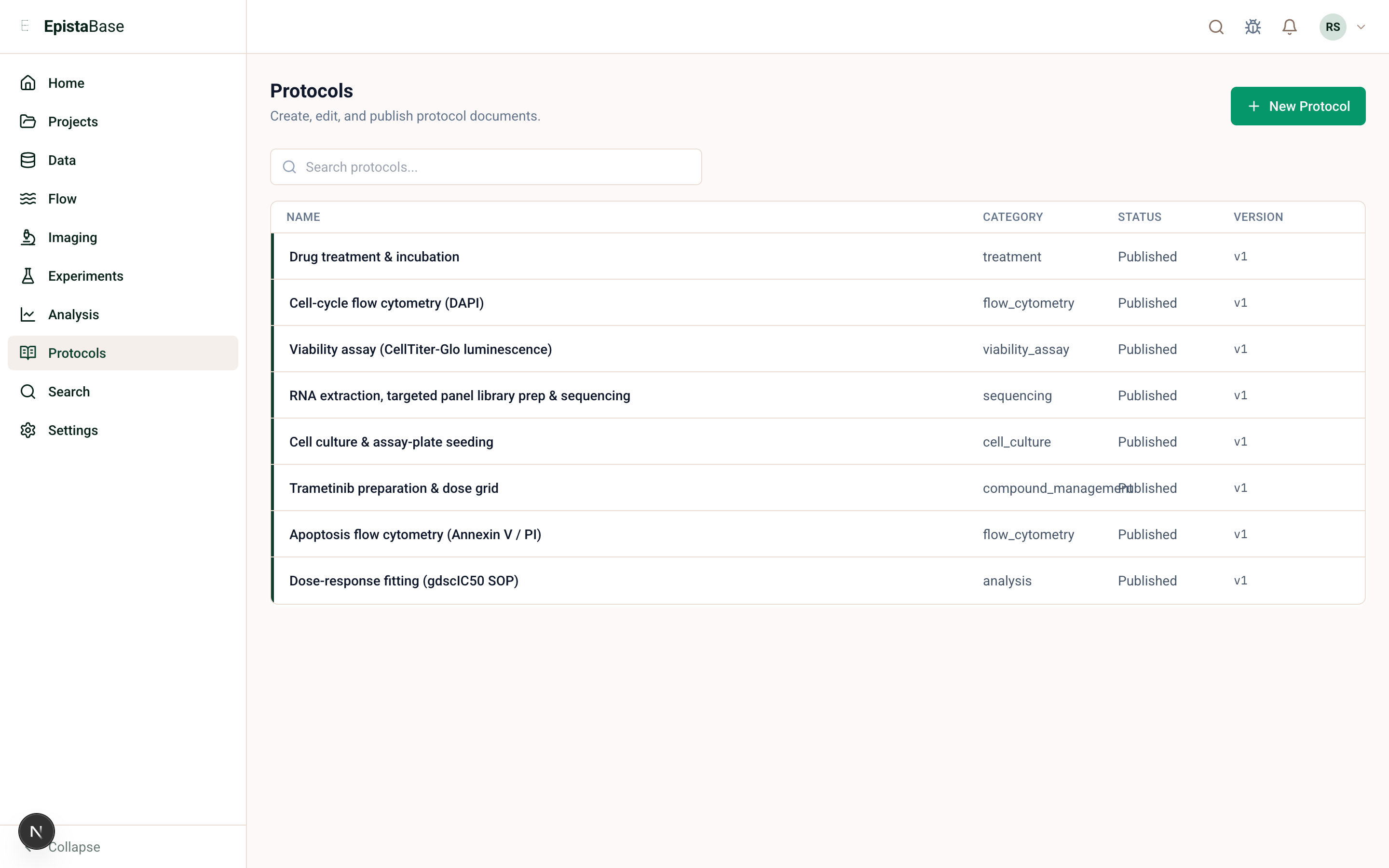Open Experiments section
The width and height of the screenshot is (1389, 868).
point(123,275)
